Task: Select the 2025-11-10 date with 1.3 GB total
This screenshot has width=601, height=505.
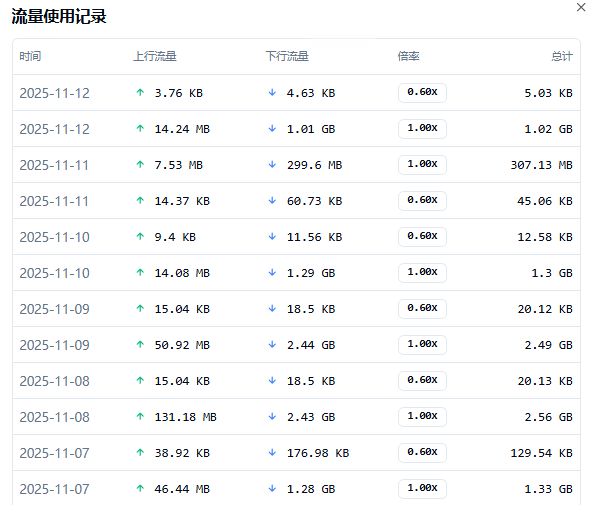Action: [54, 273]
